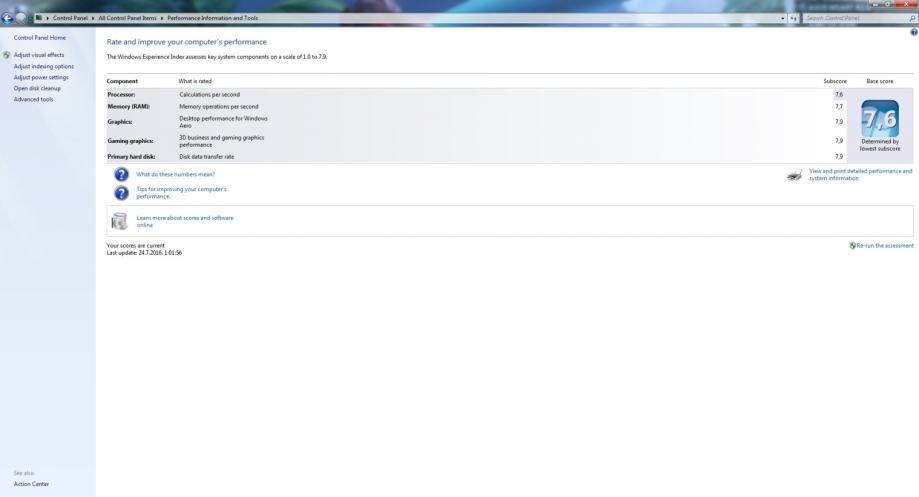Screen dimensions: 919x497
Task: Open Tips for improving your computer's performance
Action: (x=182, y=193)
